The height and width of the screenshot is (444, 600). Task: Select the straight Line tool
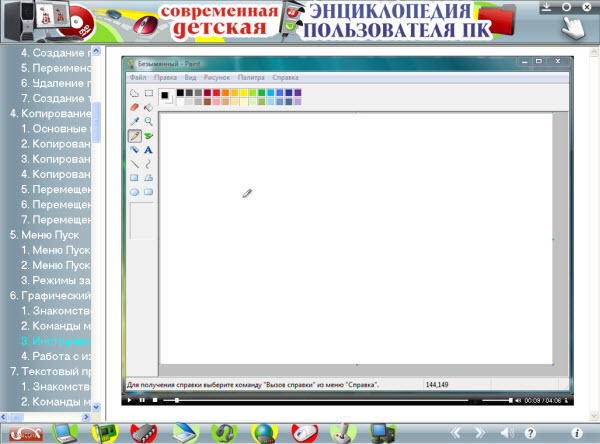coord(134,164)
